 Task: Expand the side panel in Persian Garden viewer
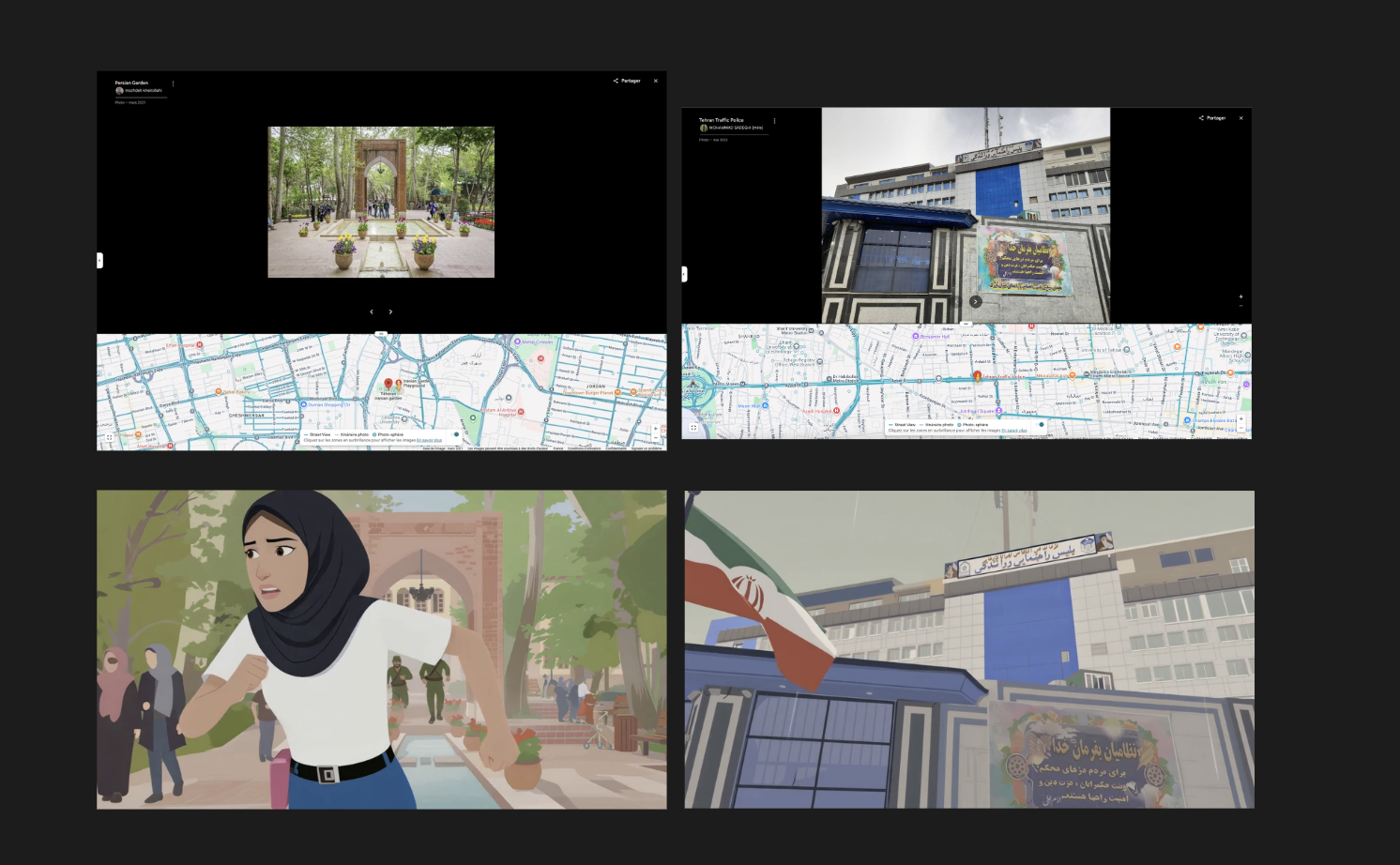(99, 260)
